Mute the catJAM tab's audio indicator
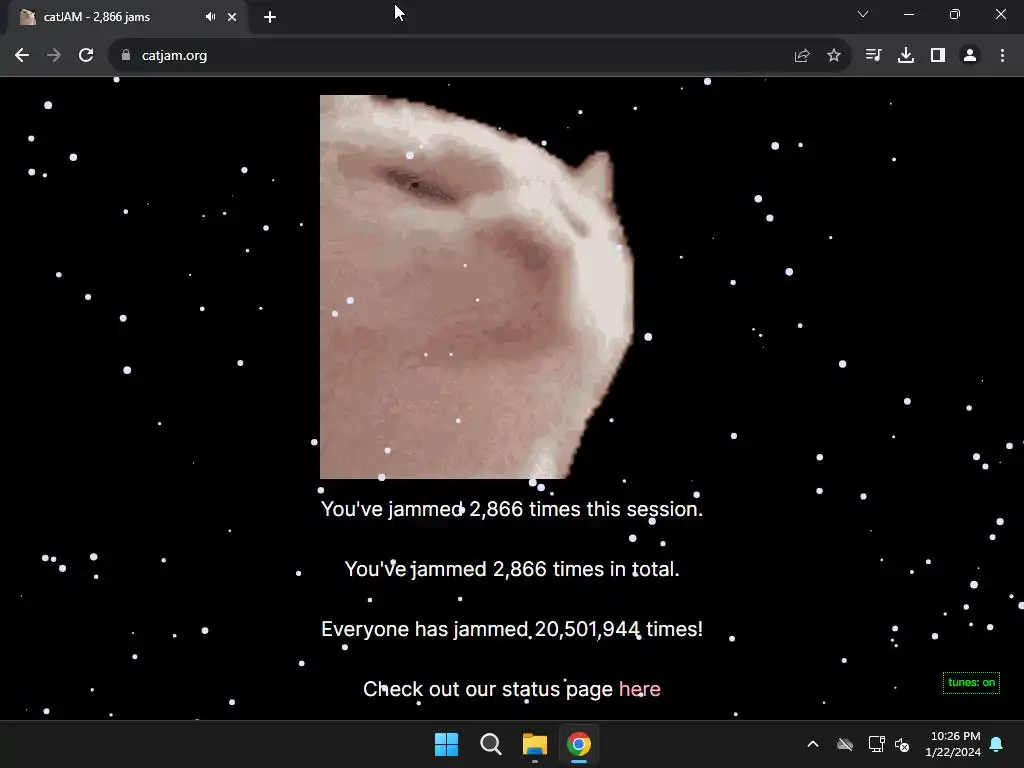 (x=210, y=17)
